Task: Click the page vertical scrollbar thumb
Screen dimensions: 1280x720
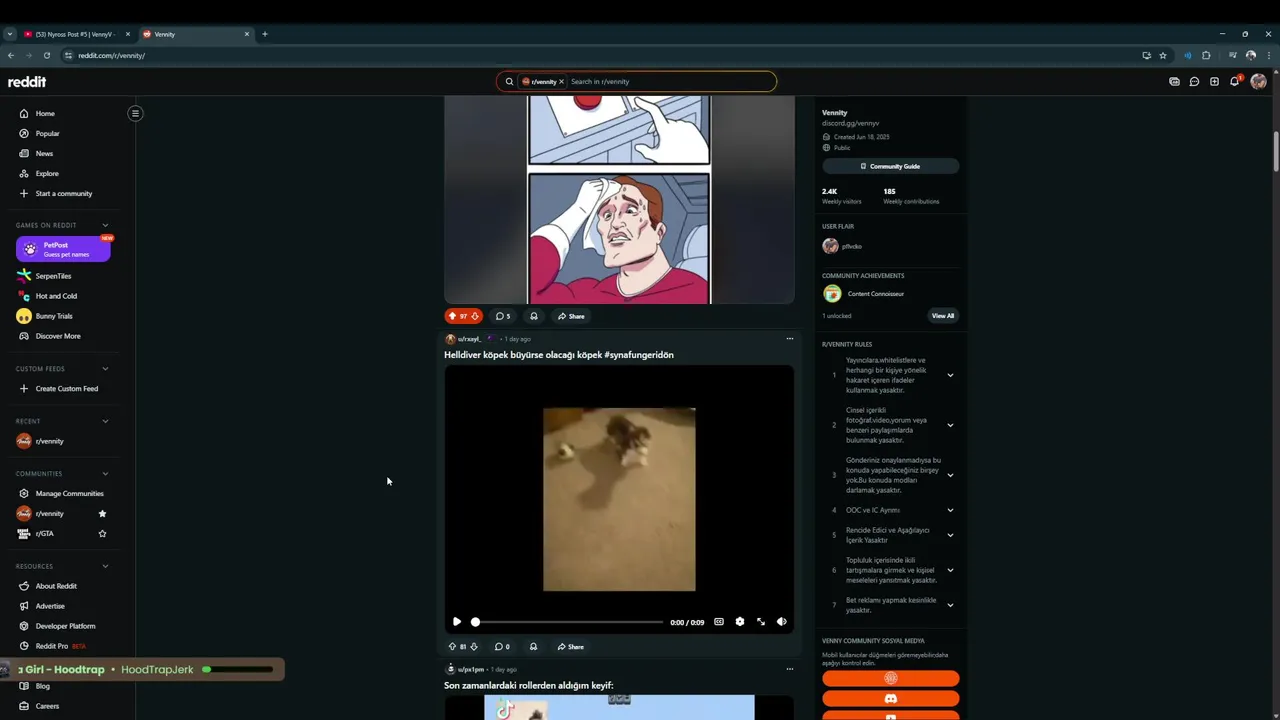Action: 1275,152
